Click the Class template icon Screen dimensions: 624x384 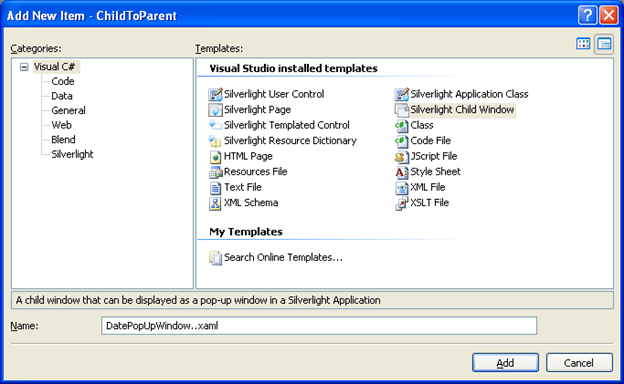402,125
